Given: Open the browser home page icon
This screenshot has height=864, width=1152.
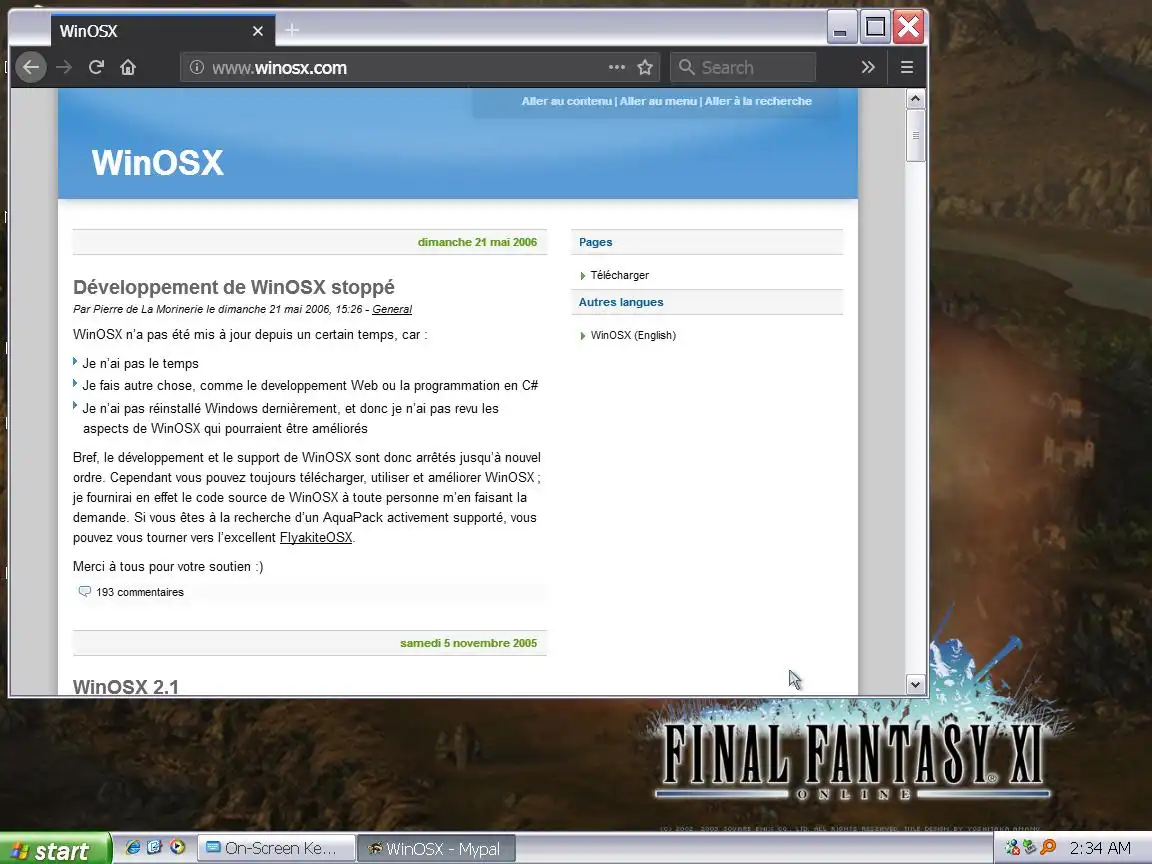Looking at the screenshot, I should (128, 68).
